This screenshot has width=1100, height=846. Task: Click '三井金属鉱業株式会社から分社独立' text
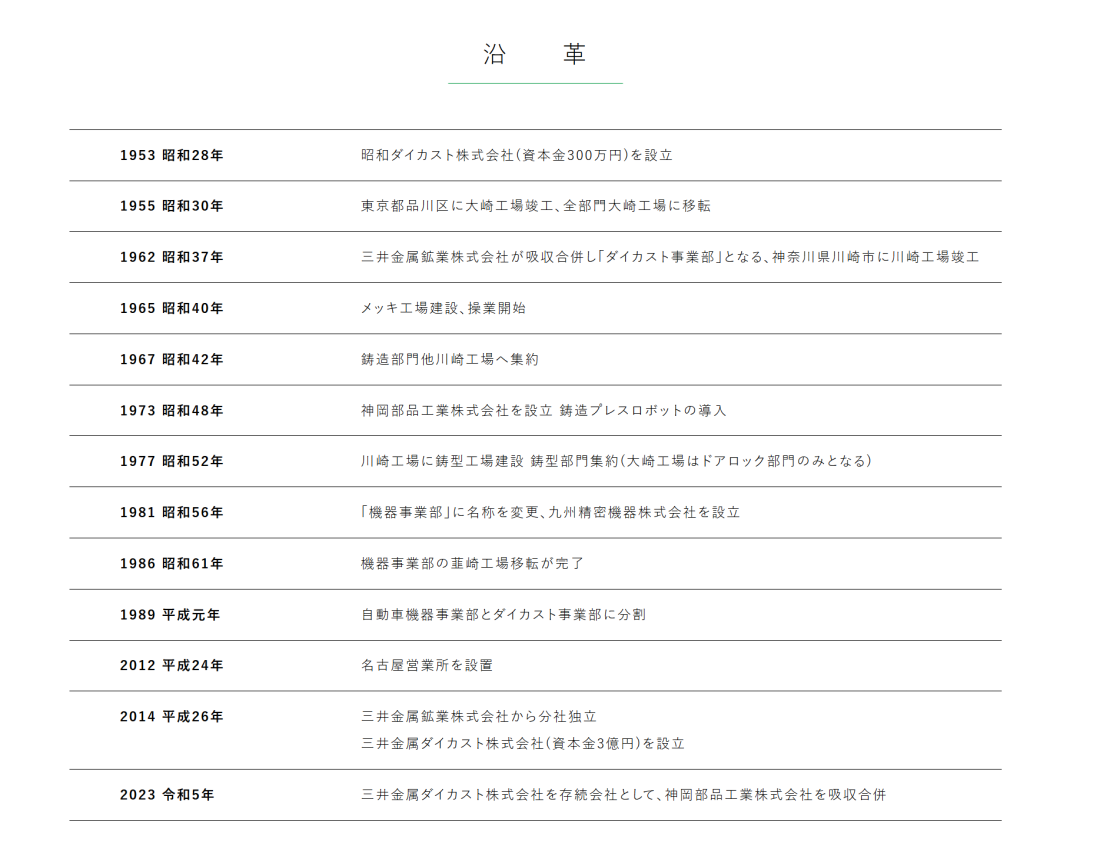478,717
